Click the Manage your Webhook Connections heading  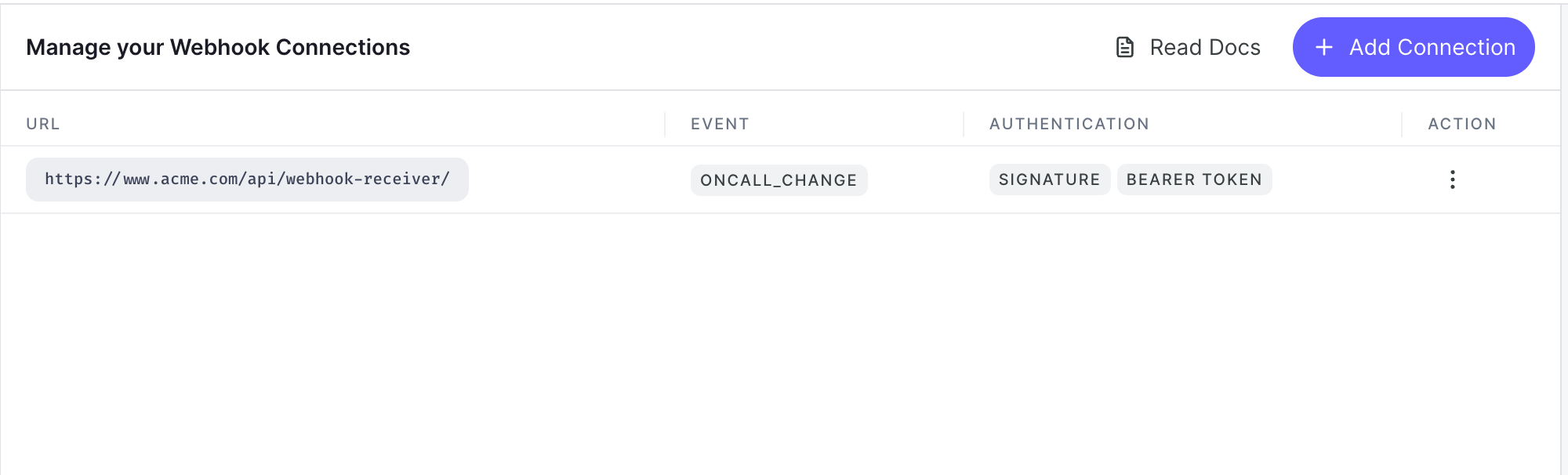tap(218, 47)
